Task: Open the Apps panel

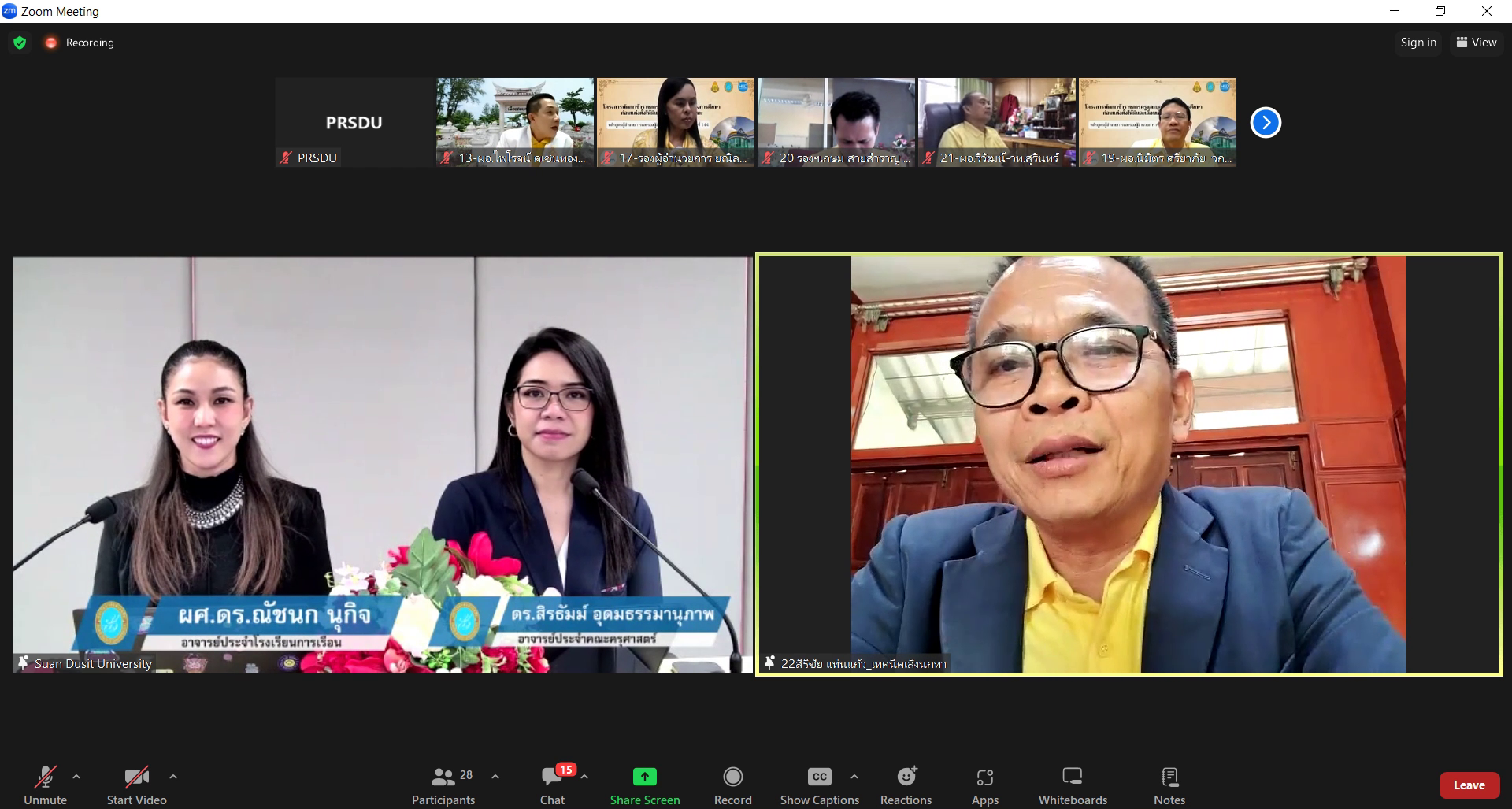Action: (x=984, y=785)
